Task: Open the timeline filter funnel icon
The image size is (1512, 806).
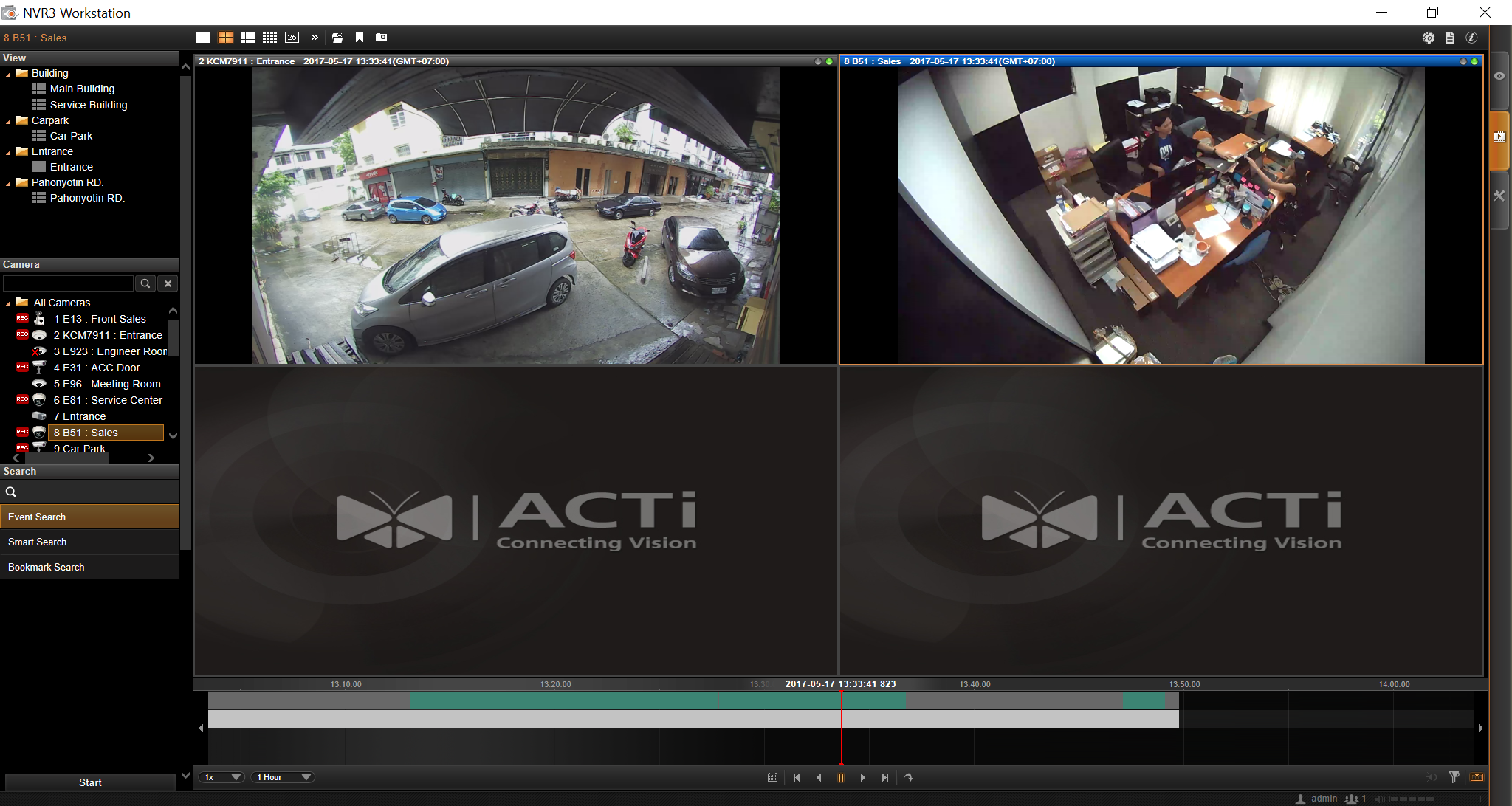Action: (1454, 777)
